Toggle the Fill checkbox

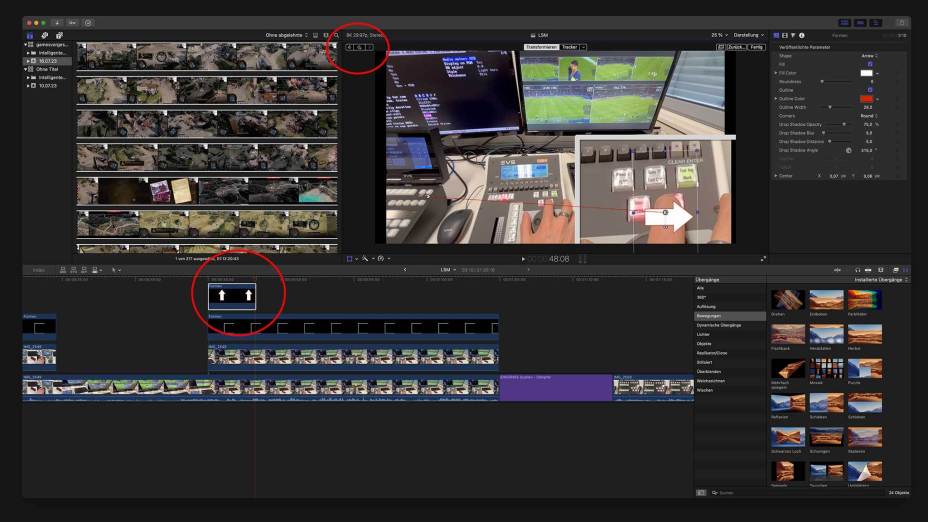click(x=870, y=64)
